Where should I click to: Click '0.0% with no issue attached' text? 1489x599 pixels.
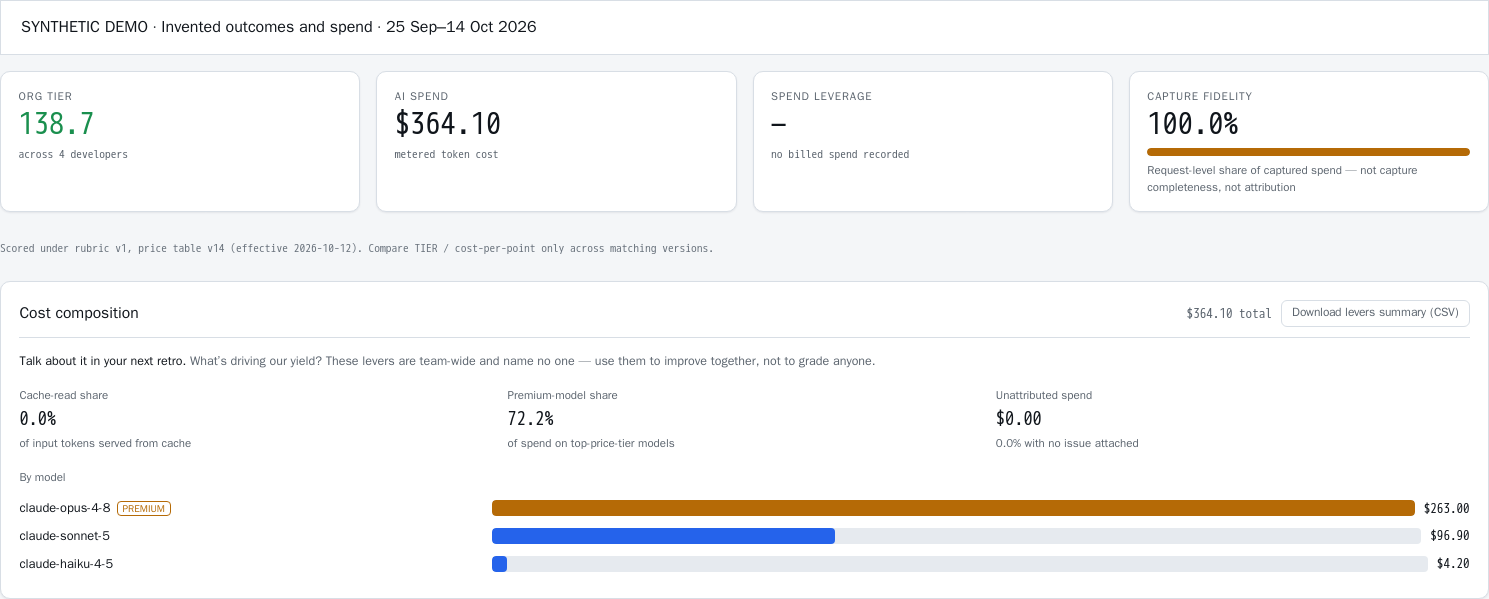point(1067,443)
